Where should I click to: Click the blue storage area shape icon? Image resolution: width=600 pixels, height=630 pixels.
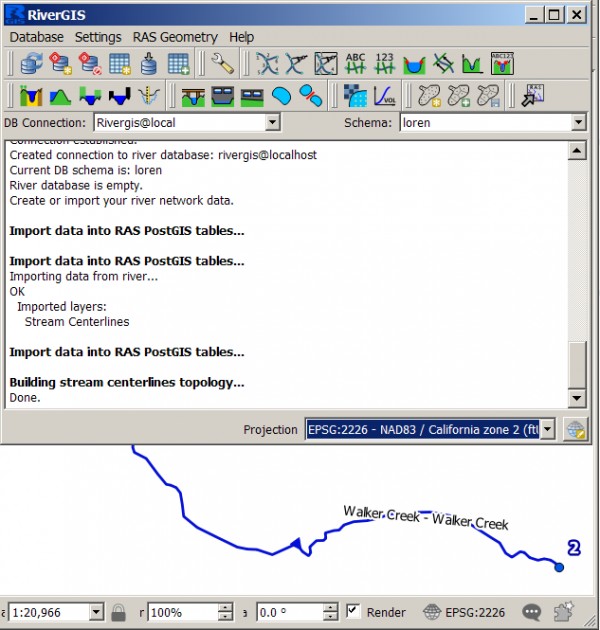pyautogui.click(x=281, y=96)
